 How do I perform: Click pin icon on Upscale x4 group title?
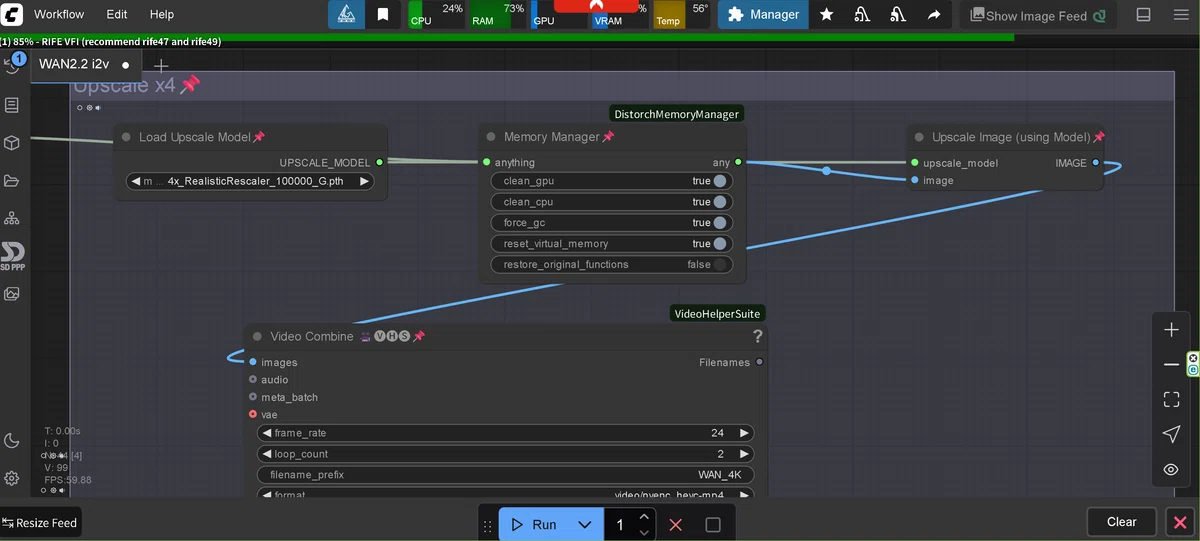coord(190,85)
